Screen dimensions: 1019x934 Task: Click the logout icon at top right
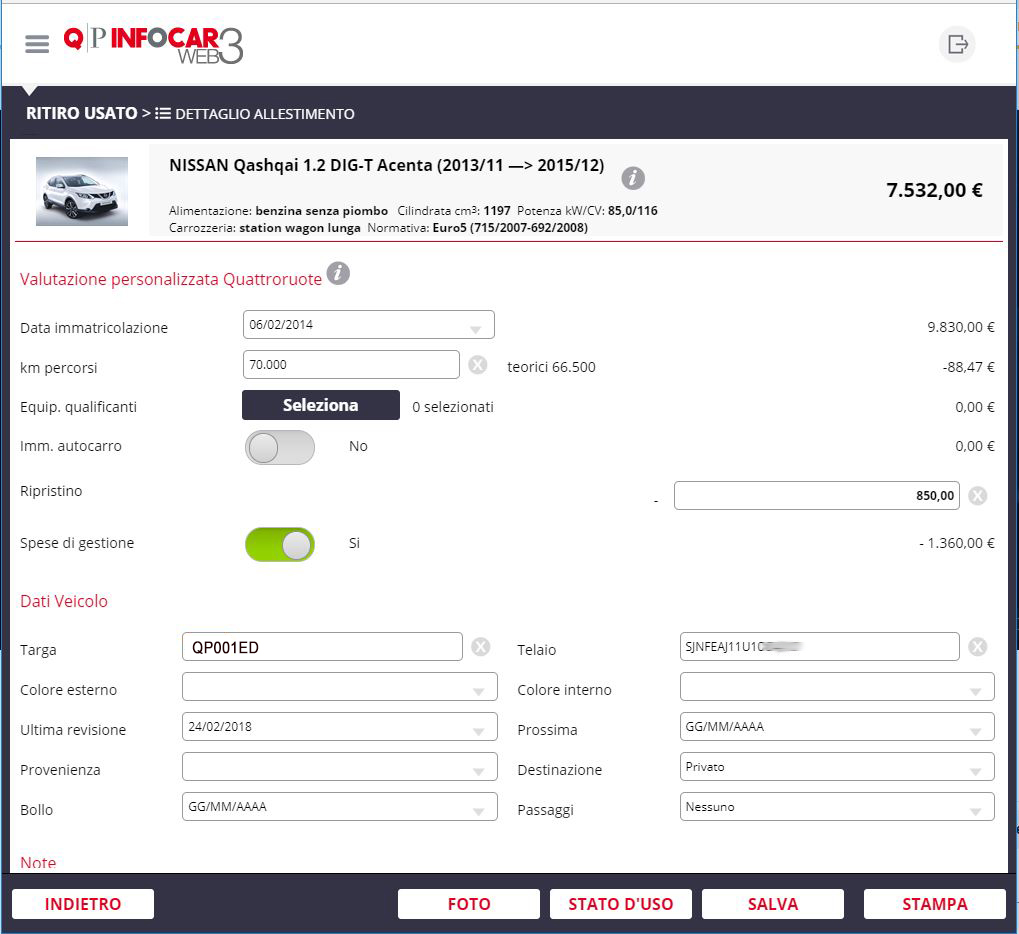coord(957,44)
